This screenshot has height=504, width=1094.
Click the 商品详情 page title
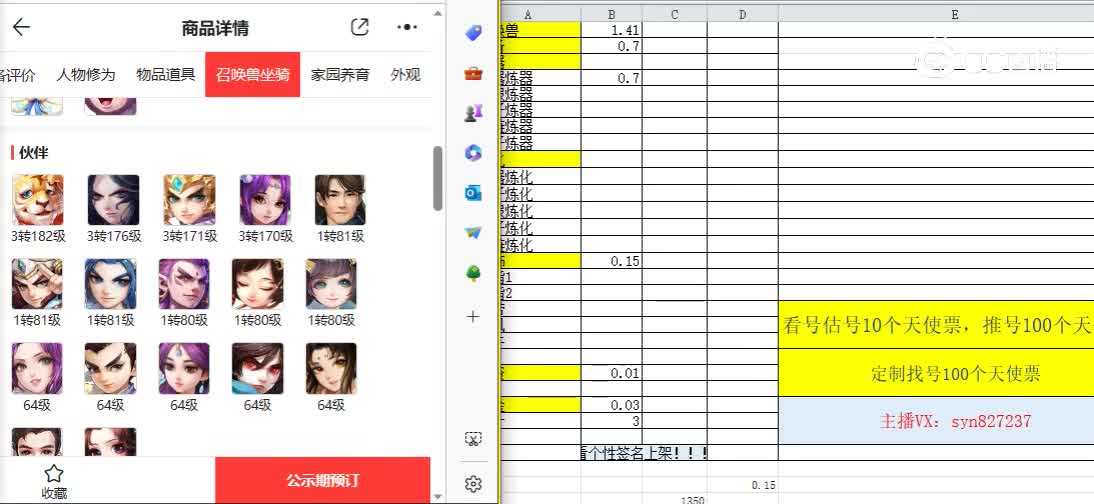coord(215,28)
